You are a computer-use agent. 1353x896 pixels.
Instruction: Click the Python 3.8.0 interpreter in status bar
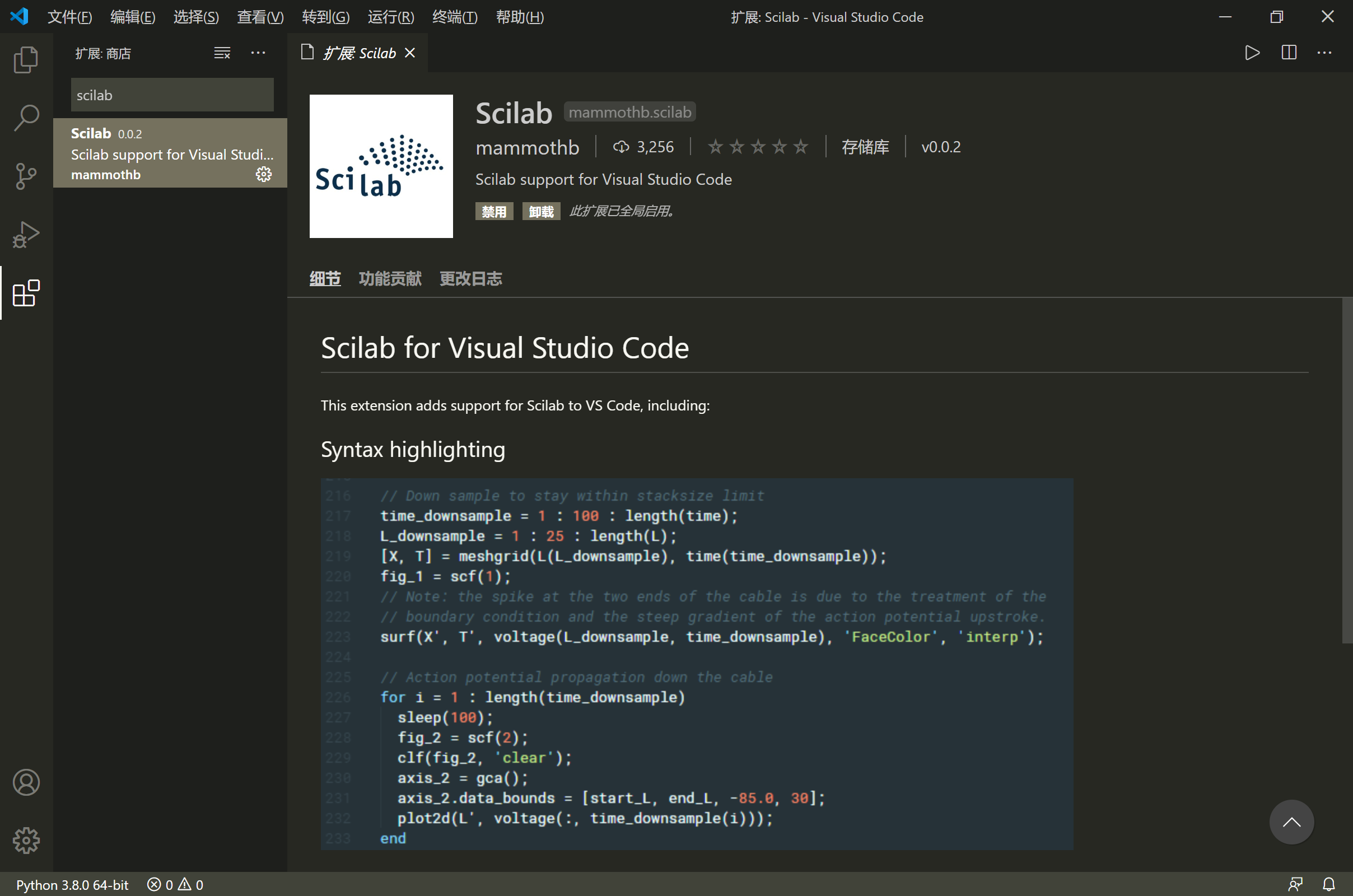(72, 884)
